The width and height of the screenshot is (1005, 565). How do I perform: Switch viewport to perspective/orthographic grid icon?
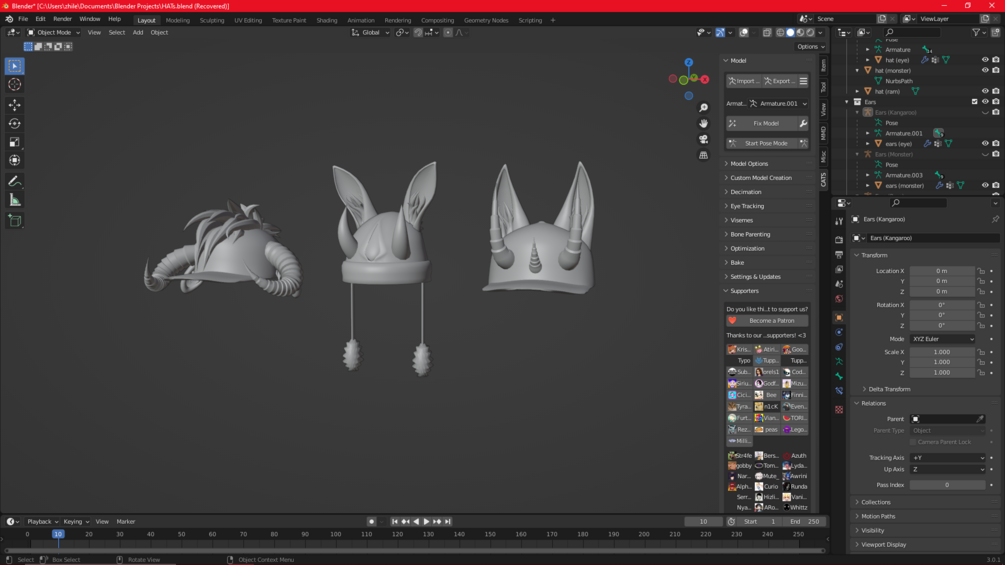(703, 155)
